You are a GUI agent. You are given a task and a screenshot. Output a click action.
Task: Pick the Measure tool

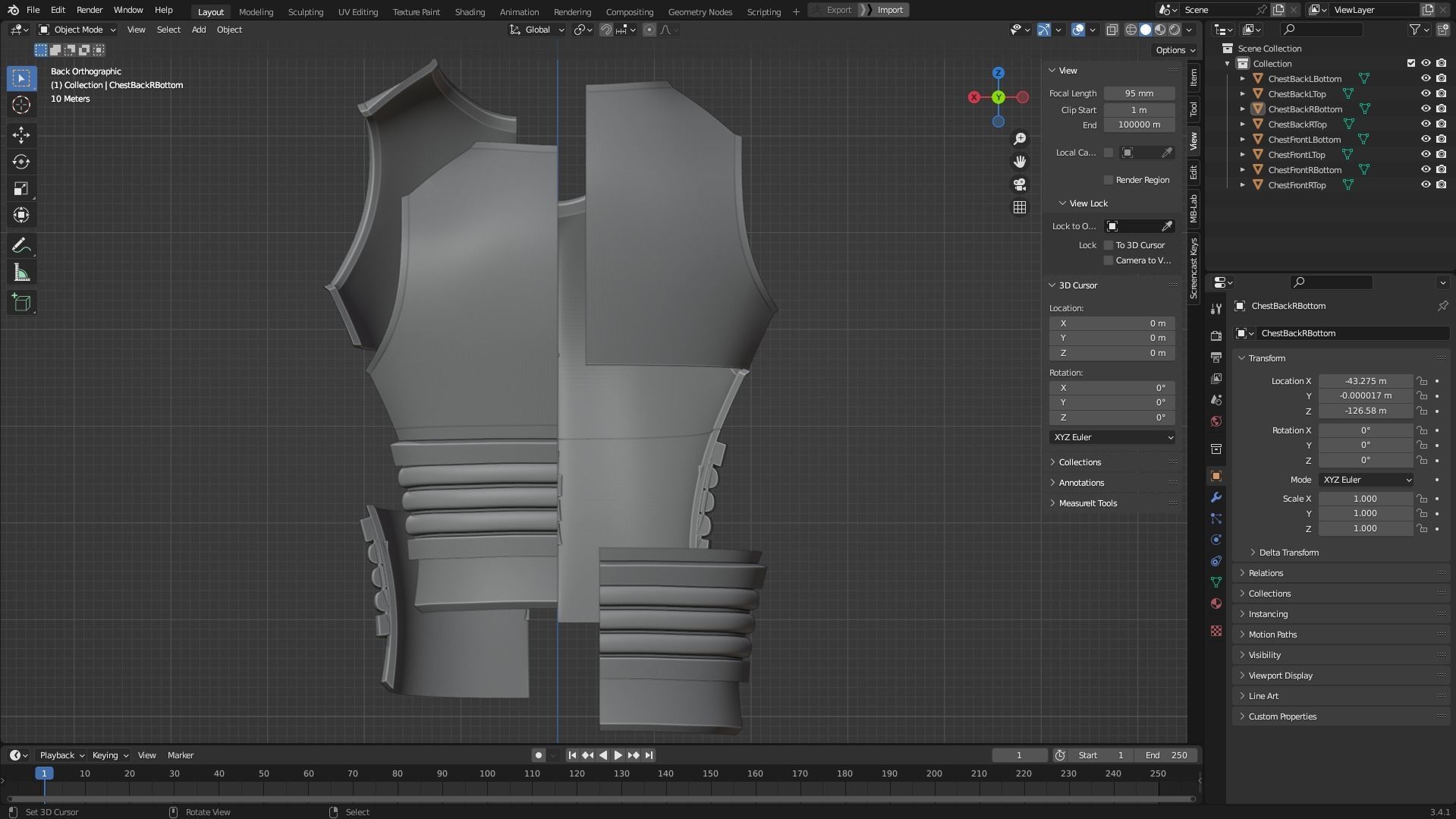pyautogui.click(x=21, y=272)
